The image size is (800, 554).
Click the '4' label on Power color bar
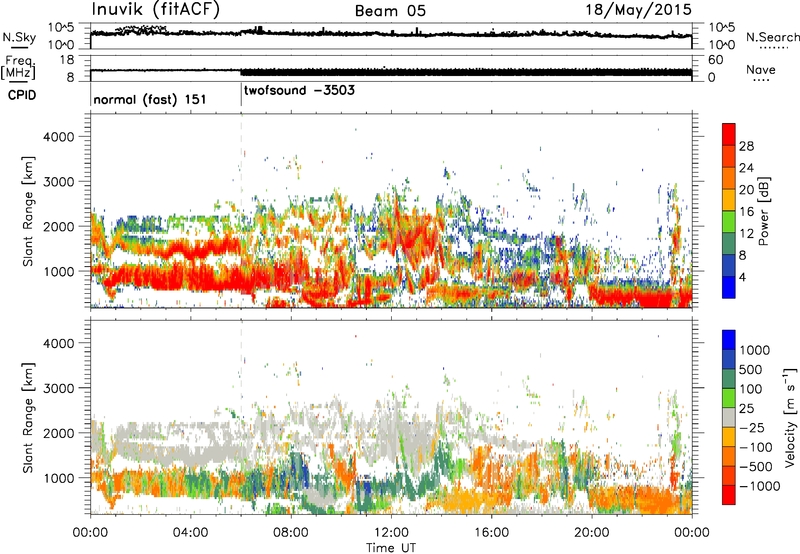(x=742, y=278)
